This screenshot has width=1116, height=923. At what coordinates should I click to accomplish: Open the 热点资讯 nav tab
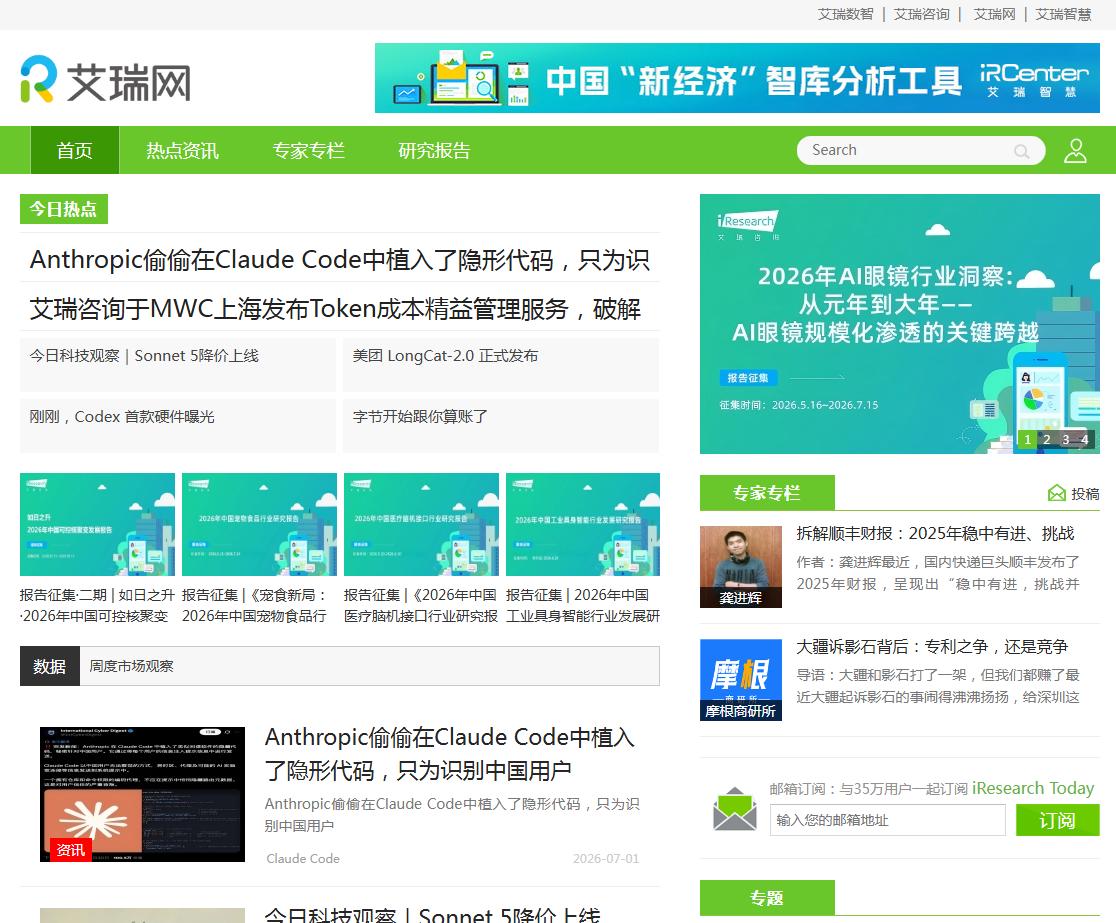pos(182,150)
